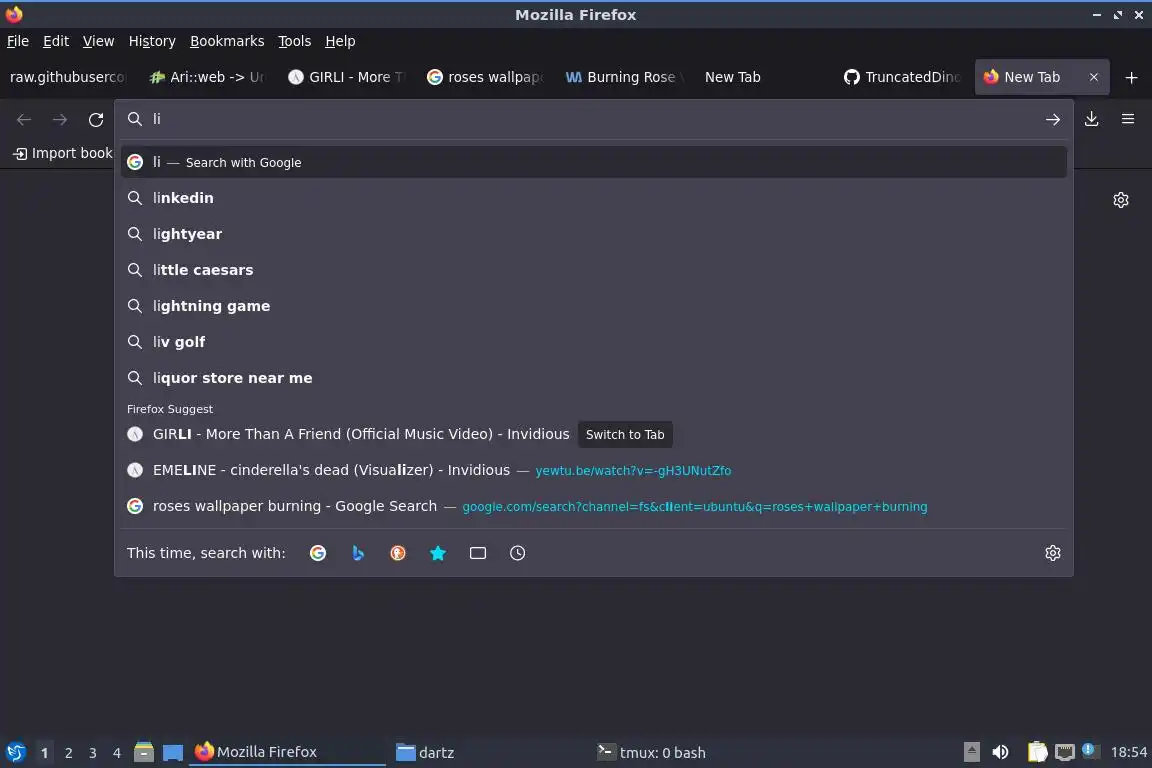Select 'li — Search with Google' result
The height and width of the screenshot is (768, 1152).
click(594, 162)
